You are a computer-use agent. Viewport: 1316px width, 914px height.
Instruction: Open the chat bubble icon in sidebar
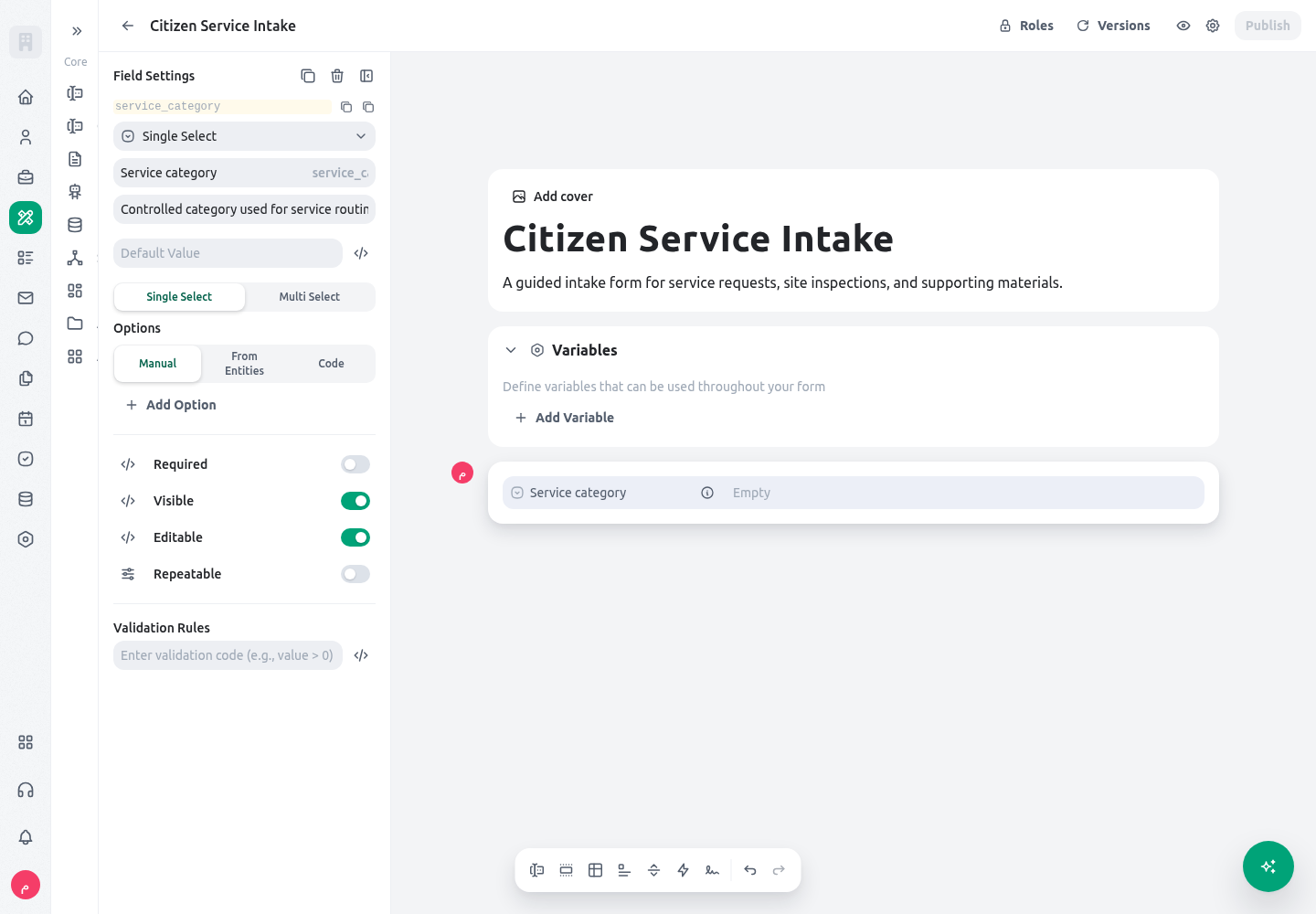(x=26, y=338)
